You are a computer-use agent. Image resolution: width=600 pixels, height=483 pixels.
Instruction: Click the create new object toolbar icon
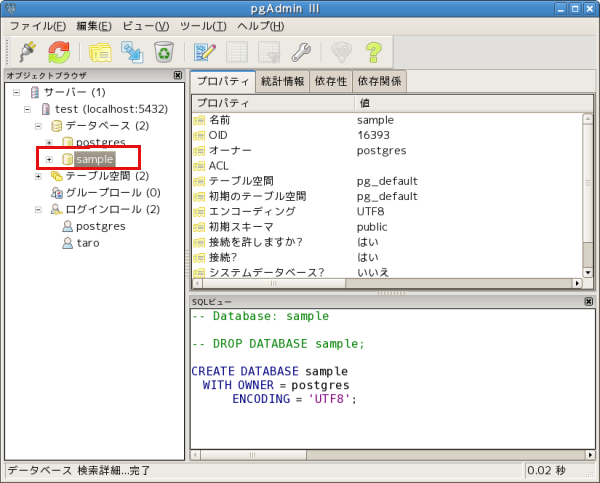coord(132,52)
